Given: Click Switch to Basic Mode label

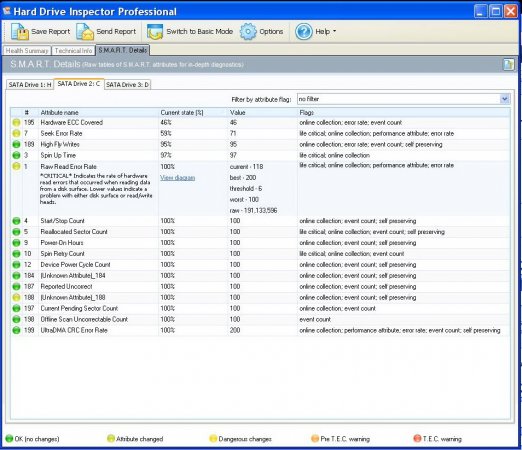Looking at the screenshot, I should [x=200, y=32].
